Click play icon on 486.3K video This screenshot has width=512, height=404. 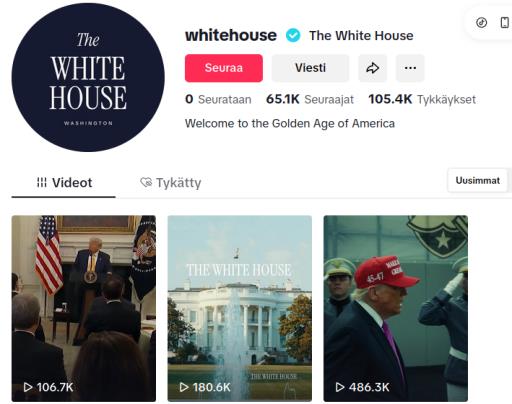point(340,387)
